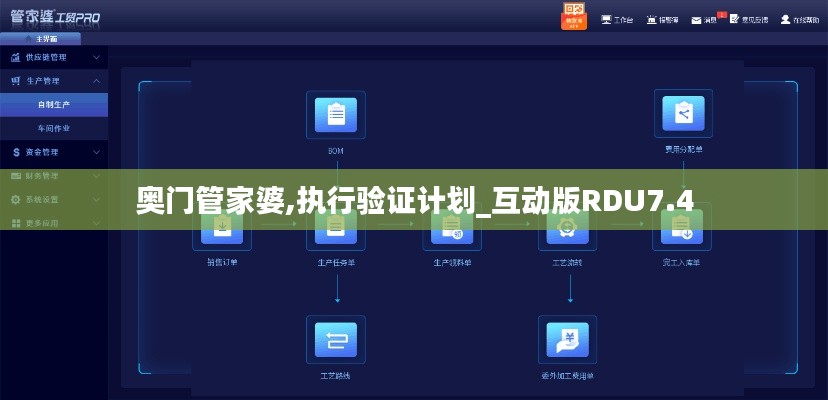Click the 工作台 text link
The width and height of the screenshot is (828, 400).
(623, 20)
